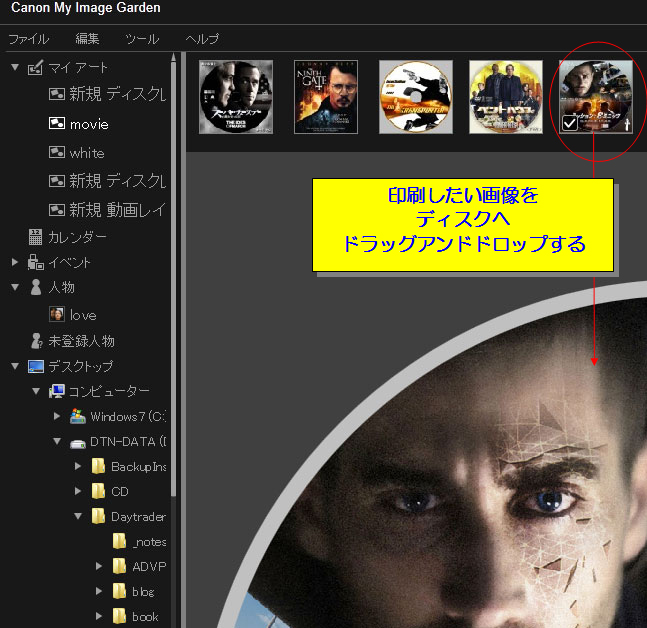Click the コンピューター icon
Image resolution: width=647 pixels, height=628 pixels.
coord(57,391)
